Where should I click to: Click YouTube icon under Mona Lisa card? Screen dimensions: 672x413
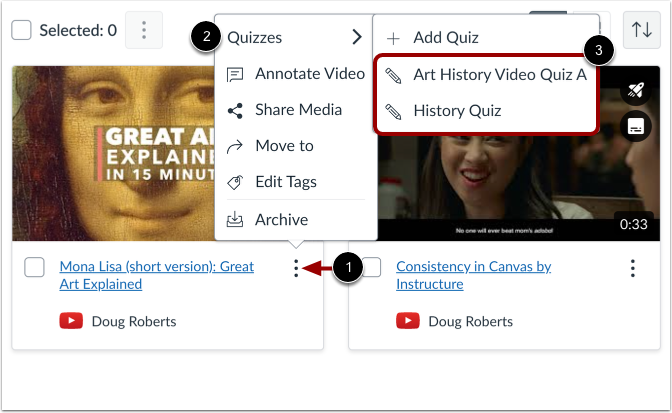point(71,321)
